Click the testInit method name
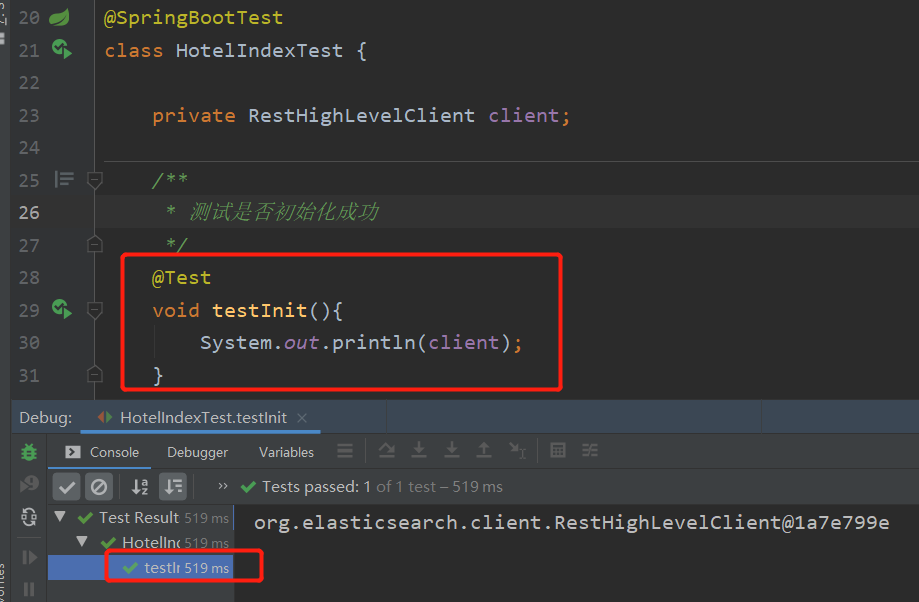 click(x=259, y=310)
